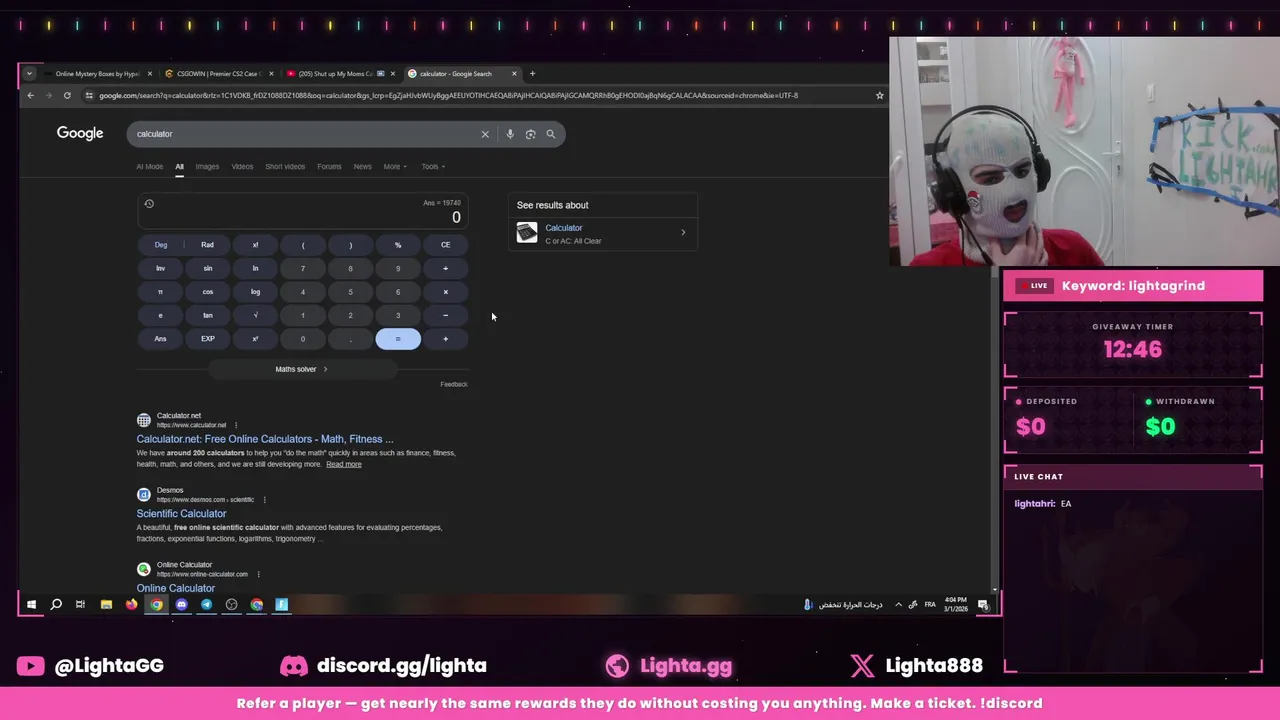The image size is (1280, 720).
Task: Clear the Google search box with X icon
Action: [x=485, y=134]
